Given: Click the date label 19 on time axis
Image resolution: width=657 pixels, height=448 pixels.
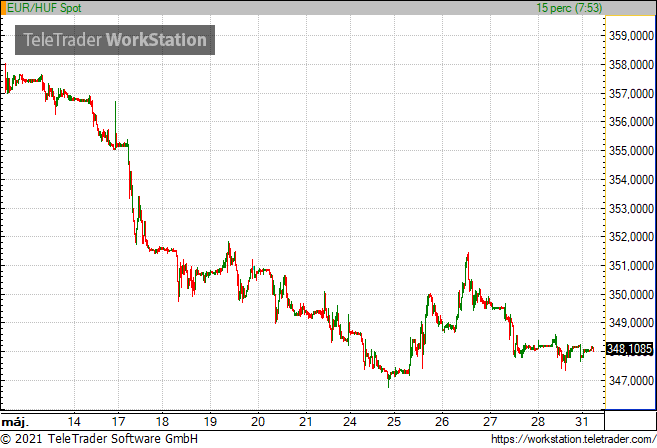Looking at the screenshot, I should pyautogui.click(x=210, y=422).
